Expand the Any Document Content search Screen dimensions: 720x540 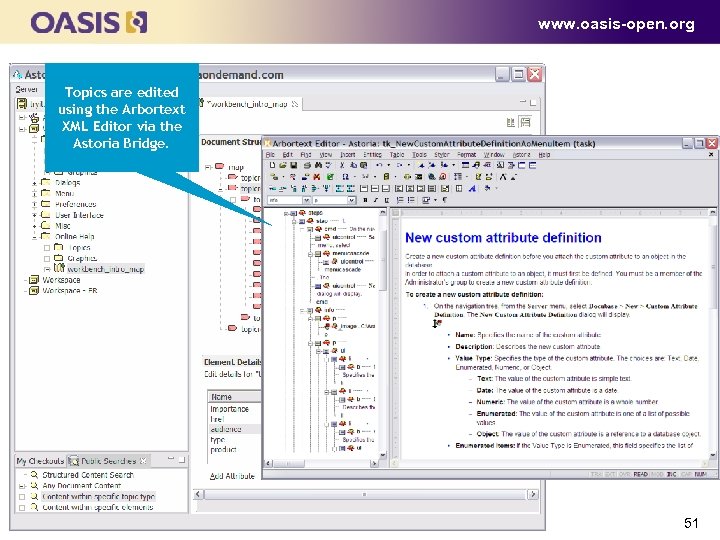pos(22,486)
